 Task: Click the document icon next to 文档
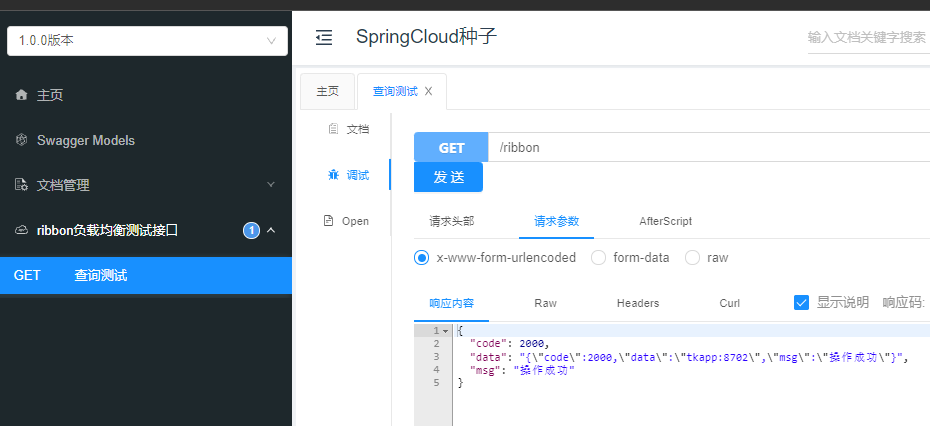333,129
